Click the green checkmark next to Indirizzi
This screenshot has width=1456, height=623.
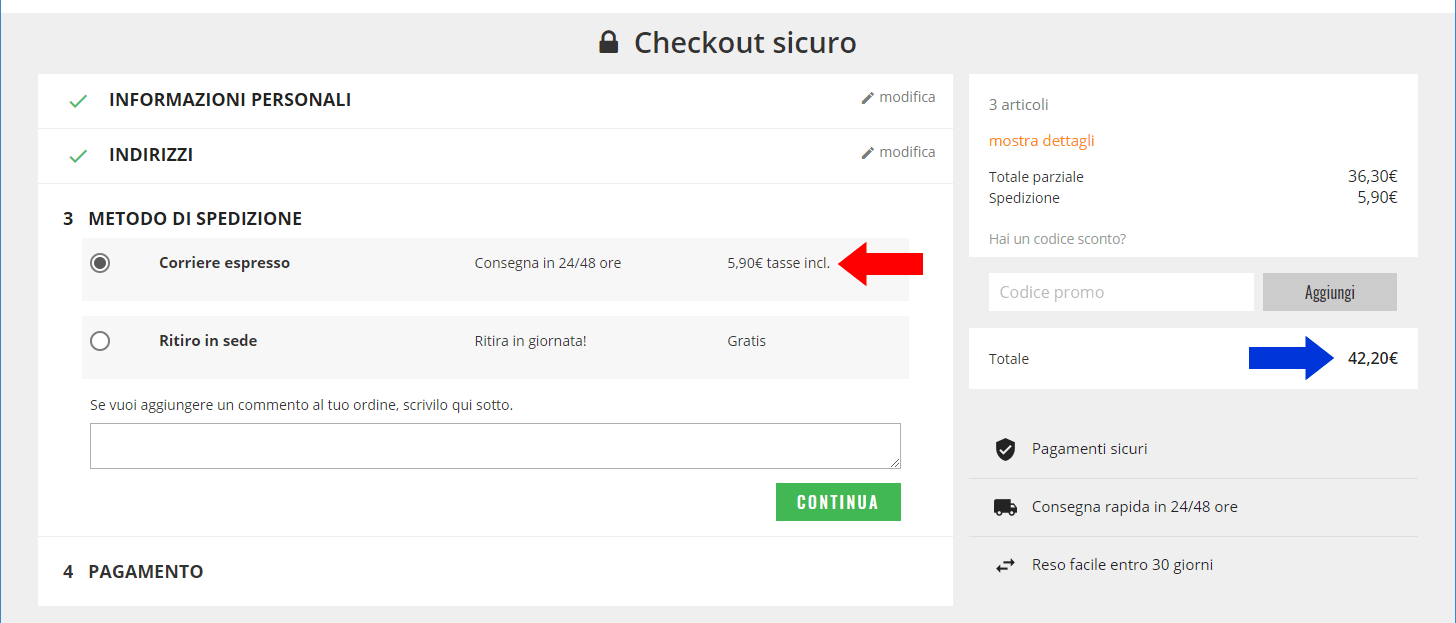point(78,156)
